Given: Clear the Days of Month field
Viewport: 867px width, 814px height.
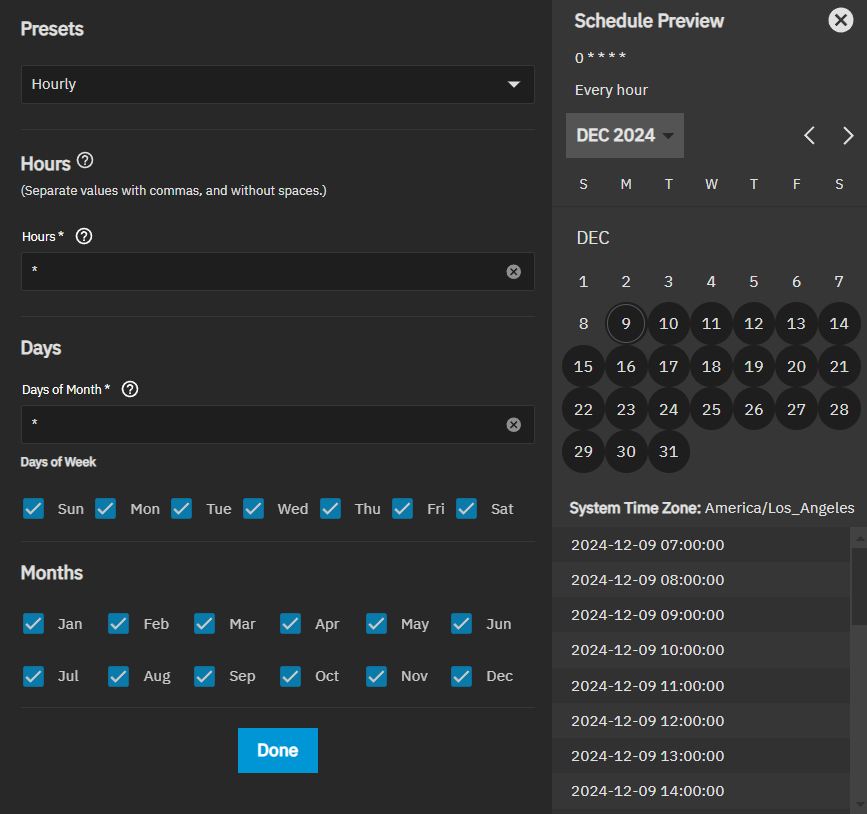Looking at the screenshot, I should tap(513, 424).
